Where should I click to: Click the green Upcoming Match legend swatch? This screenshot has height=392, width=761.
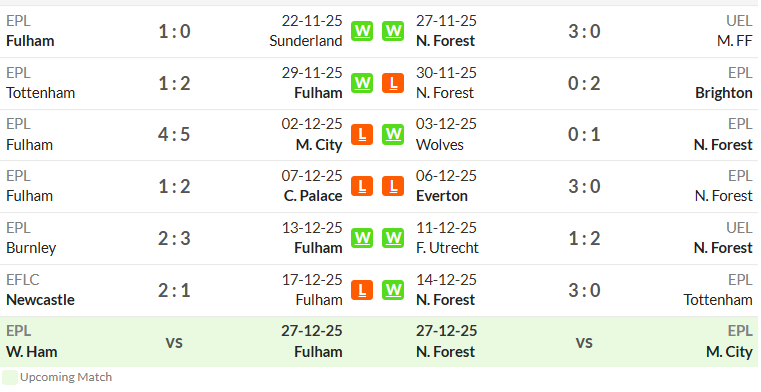[10, 377]
